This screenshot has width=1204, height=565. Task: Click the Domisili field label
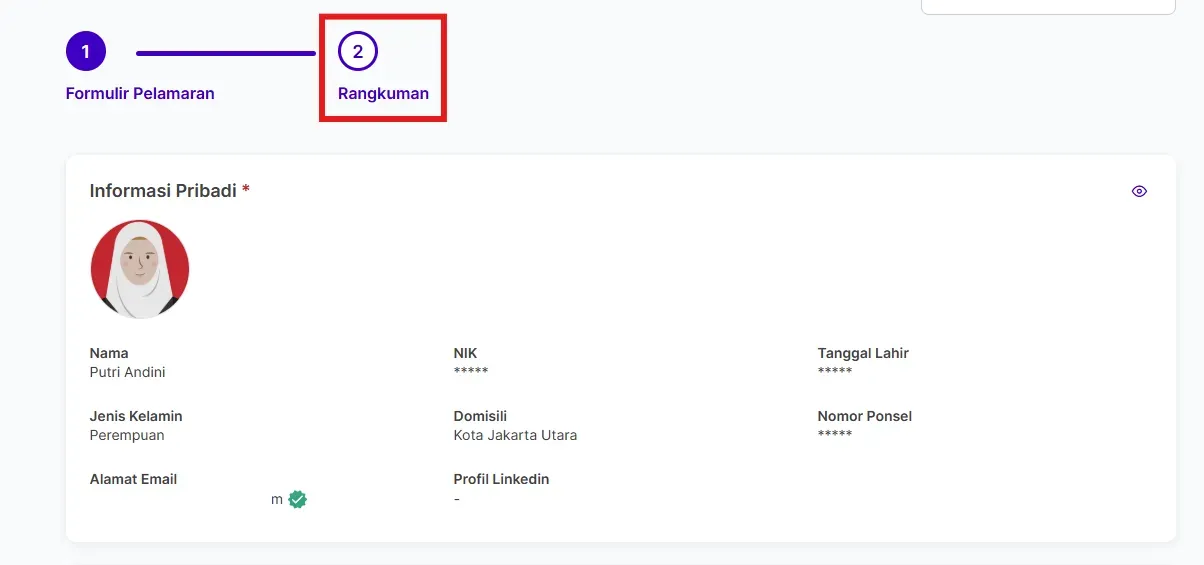(481, 416)
